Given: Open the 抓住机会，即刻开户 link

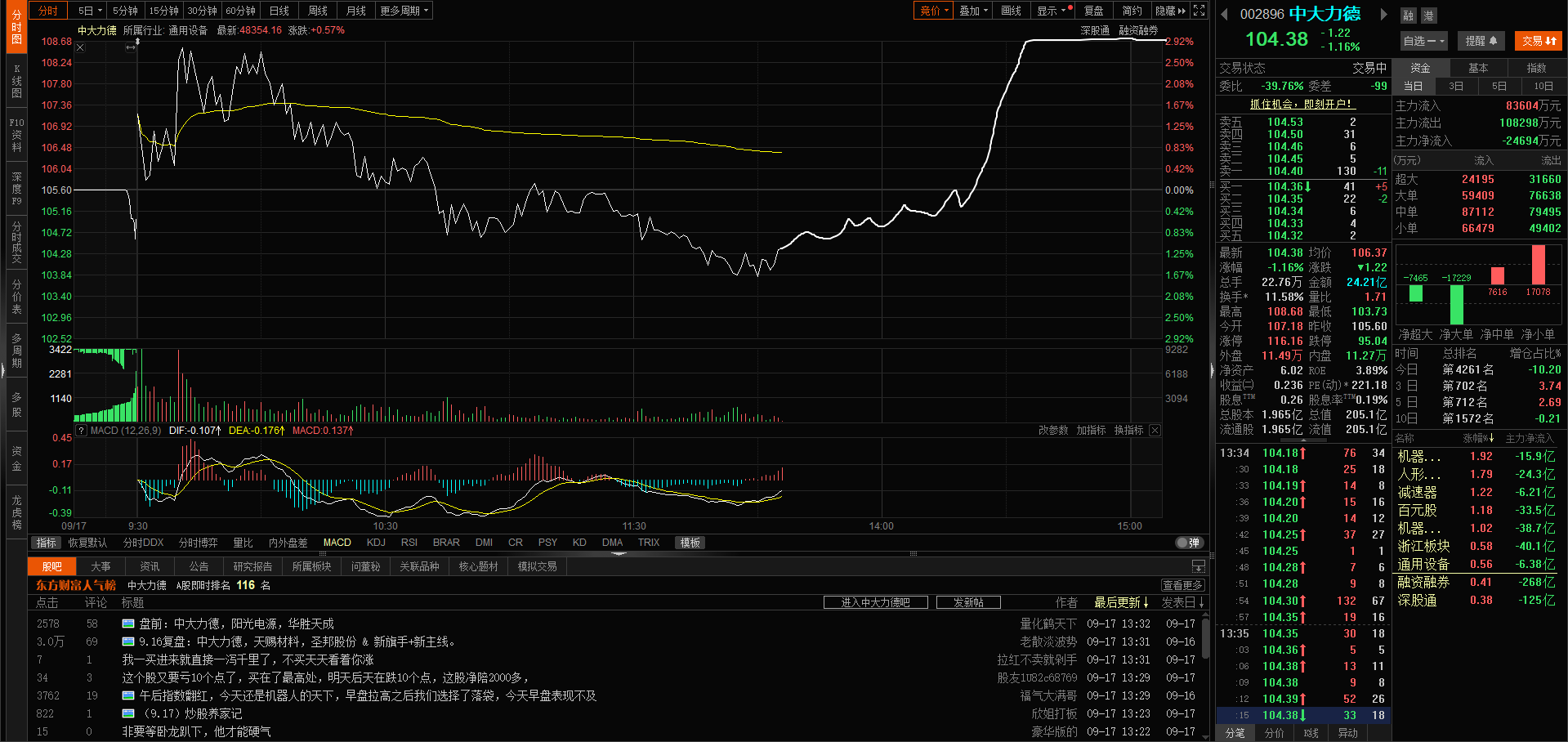Looking at the screenshot, I should pyautogui.click(x=1302, y=104).
